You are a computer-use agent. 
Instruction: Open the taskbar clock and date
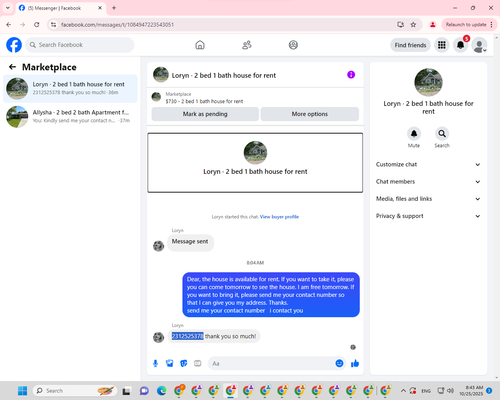(471, 391)
